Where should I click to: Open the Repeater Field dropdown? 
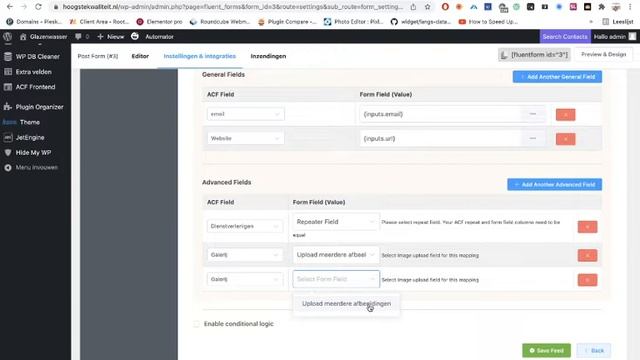click(336, 222)
